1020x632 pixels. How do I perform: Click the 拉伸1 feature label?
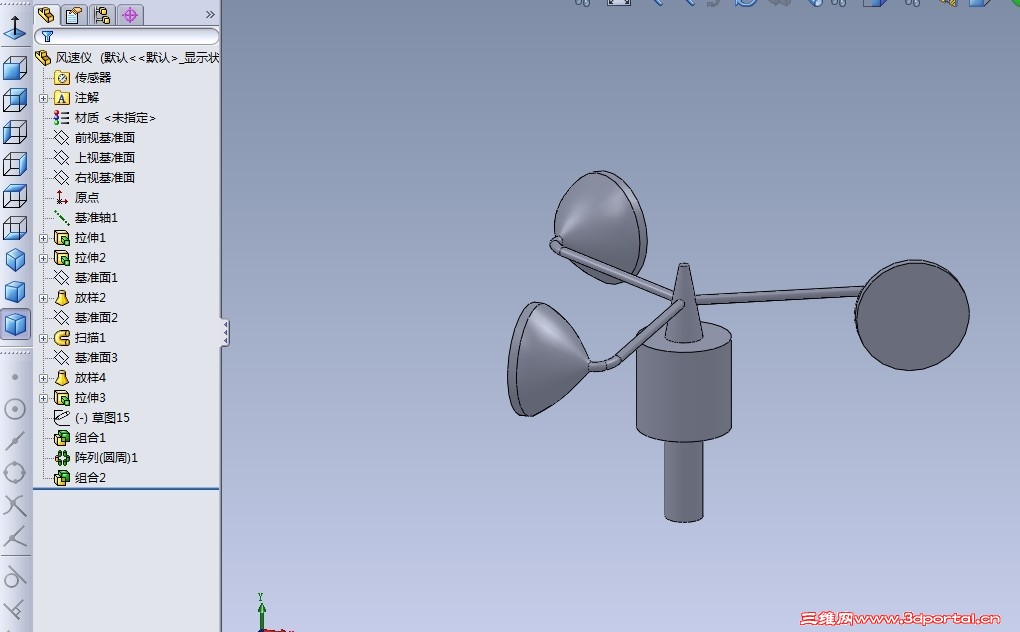(x=90, y=238)
